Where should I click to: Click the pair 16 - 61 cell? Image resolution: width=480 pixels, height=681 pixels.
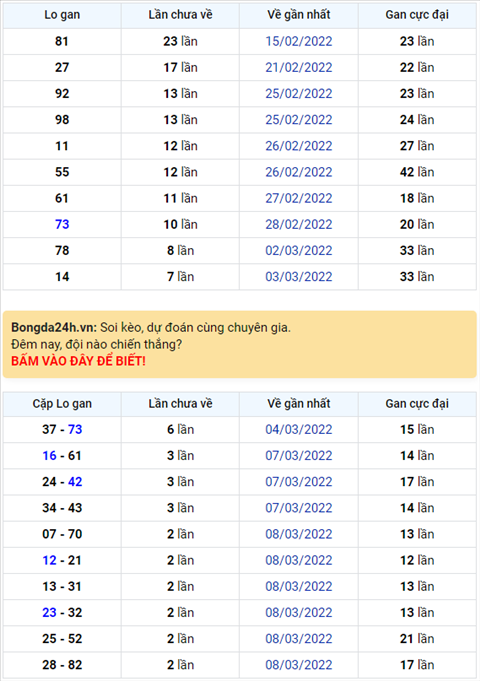pos(62,456)
